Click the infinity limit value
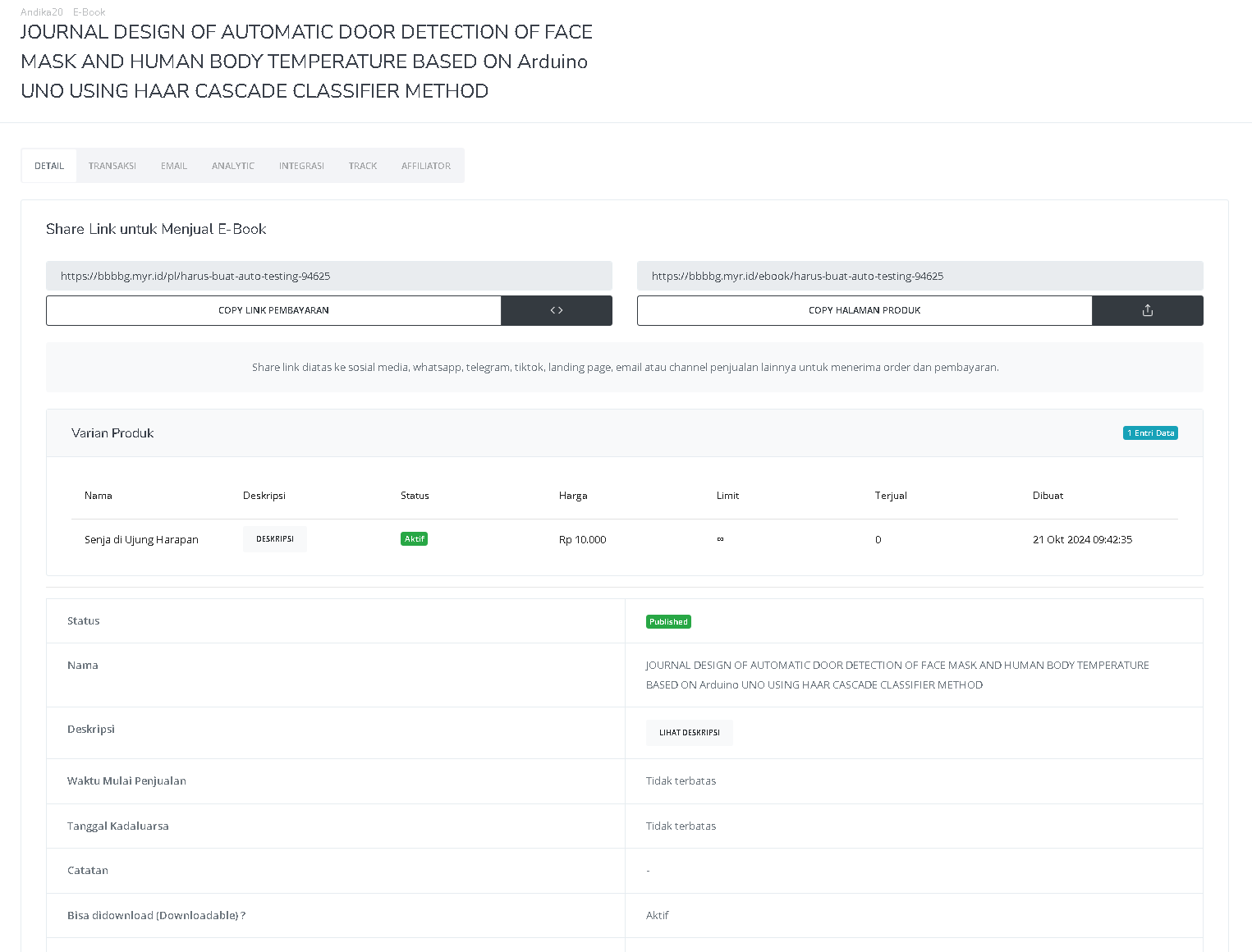Image resolution: width=1252 pixels, height=952 pixels. click(720, 539)
